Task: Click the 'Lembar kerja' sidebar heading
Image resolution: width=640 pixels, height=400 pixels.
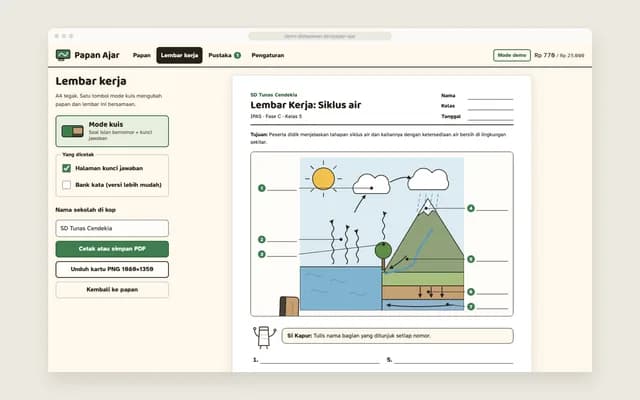Action: [x=91, y=81]
